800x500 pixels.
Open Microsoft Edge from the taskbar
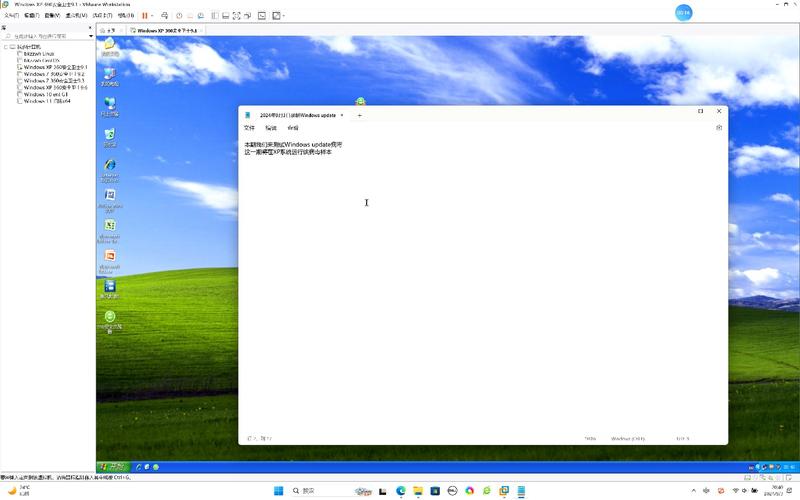(x=401, y=491)
